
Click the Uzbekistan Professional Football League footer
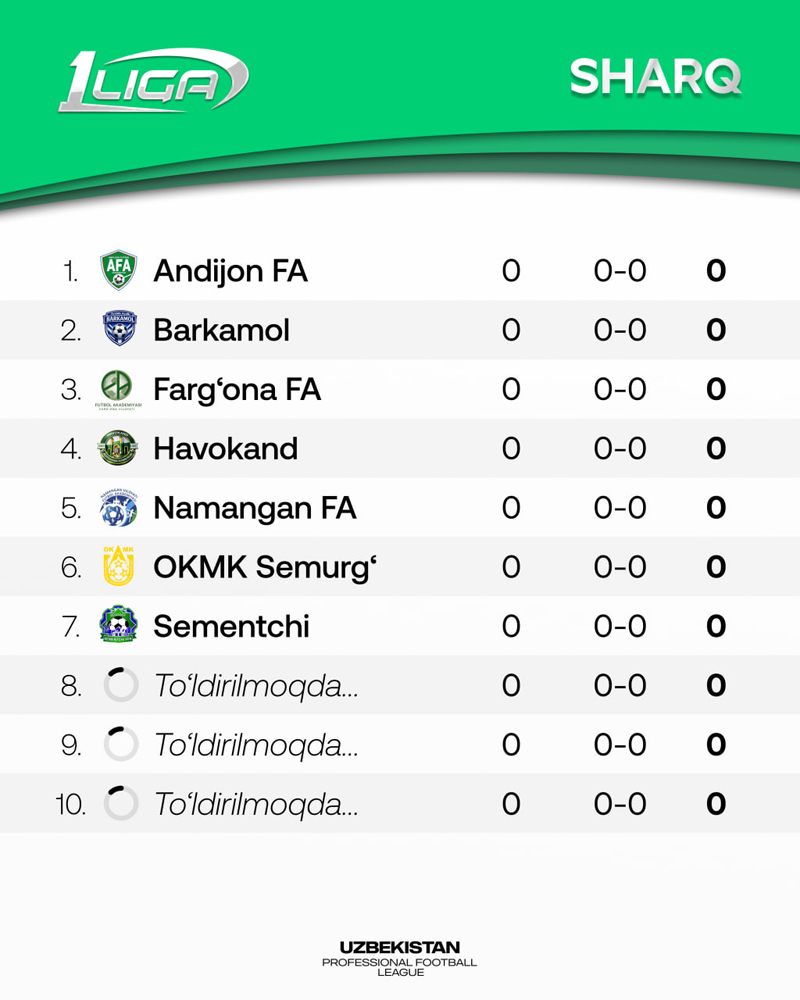click(x=400, y=958)
